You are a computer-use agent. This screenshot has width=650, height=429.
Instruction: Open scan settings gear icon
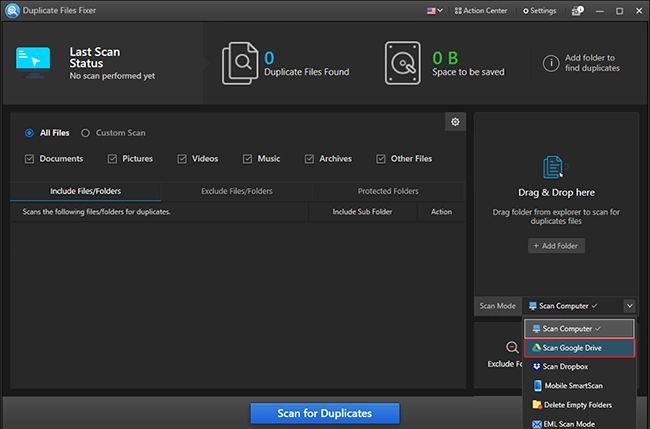455,122
